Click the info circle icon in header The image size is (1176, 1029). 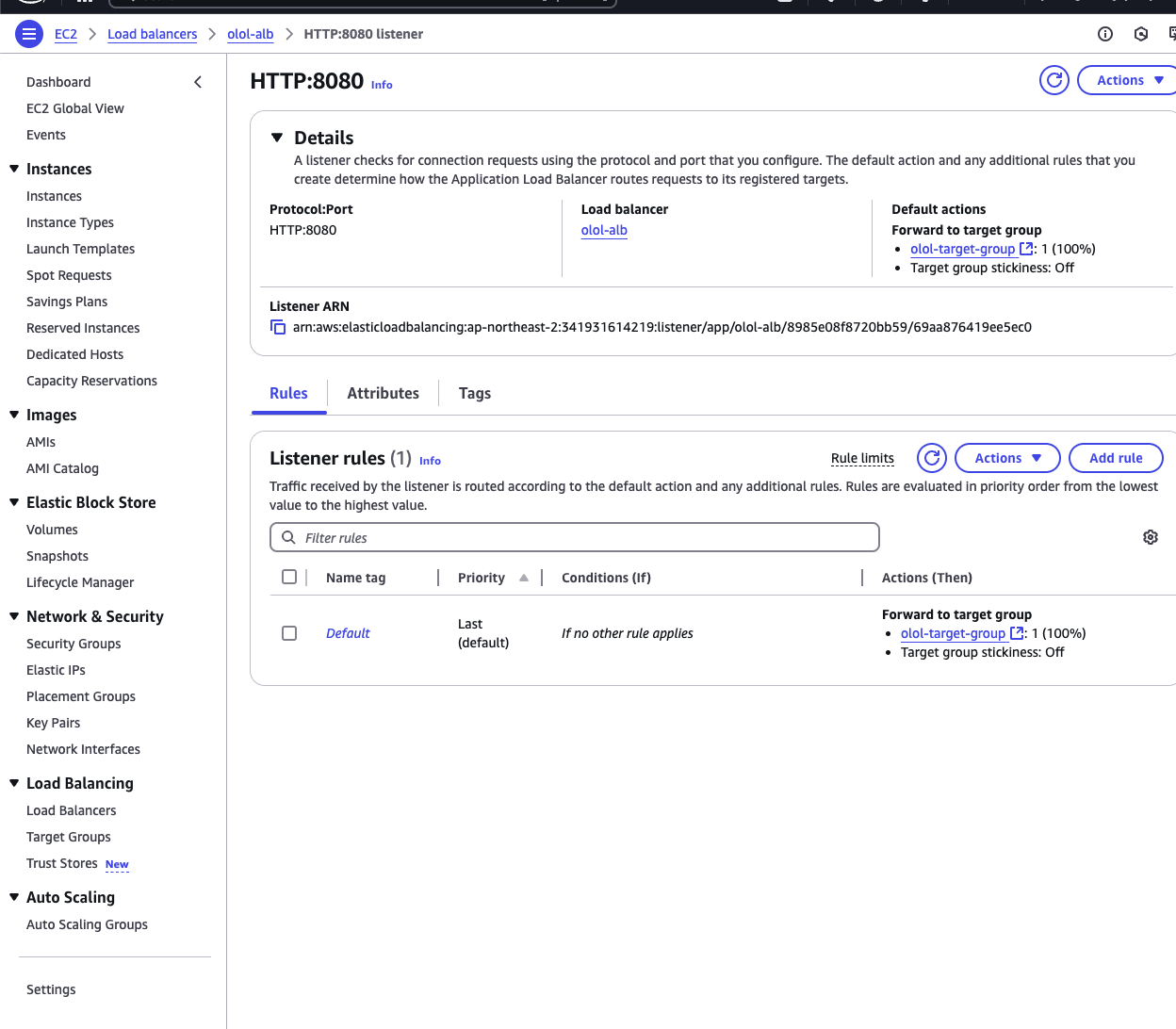(x=1105, y=34)
